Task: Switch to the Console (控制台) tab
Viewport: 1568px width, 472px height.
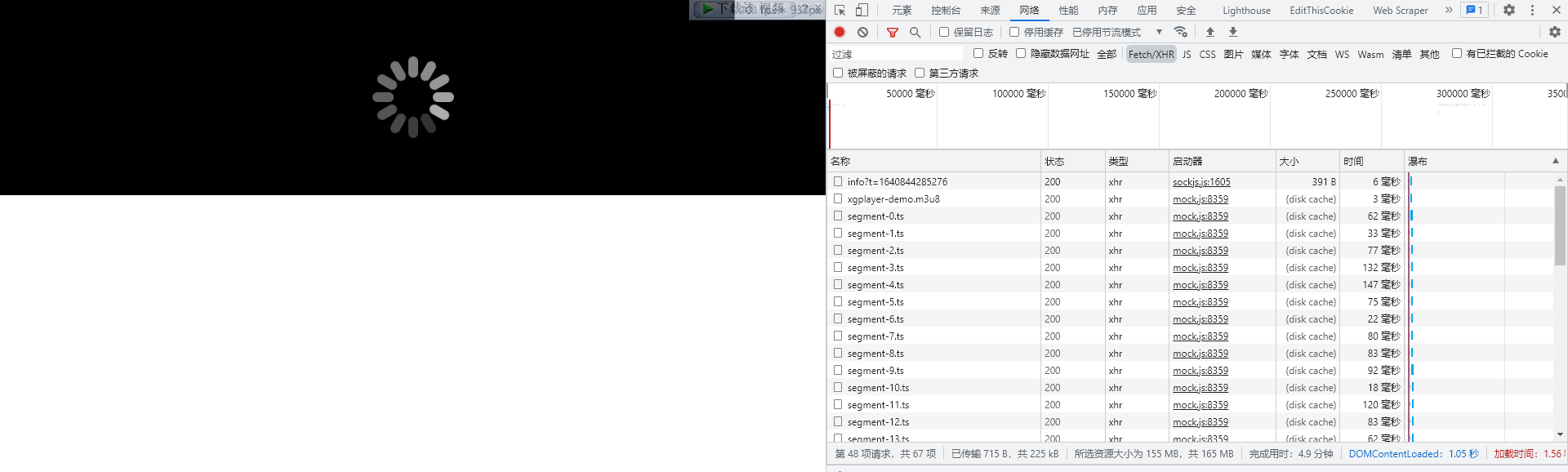Action: pos(946,10)
